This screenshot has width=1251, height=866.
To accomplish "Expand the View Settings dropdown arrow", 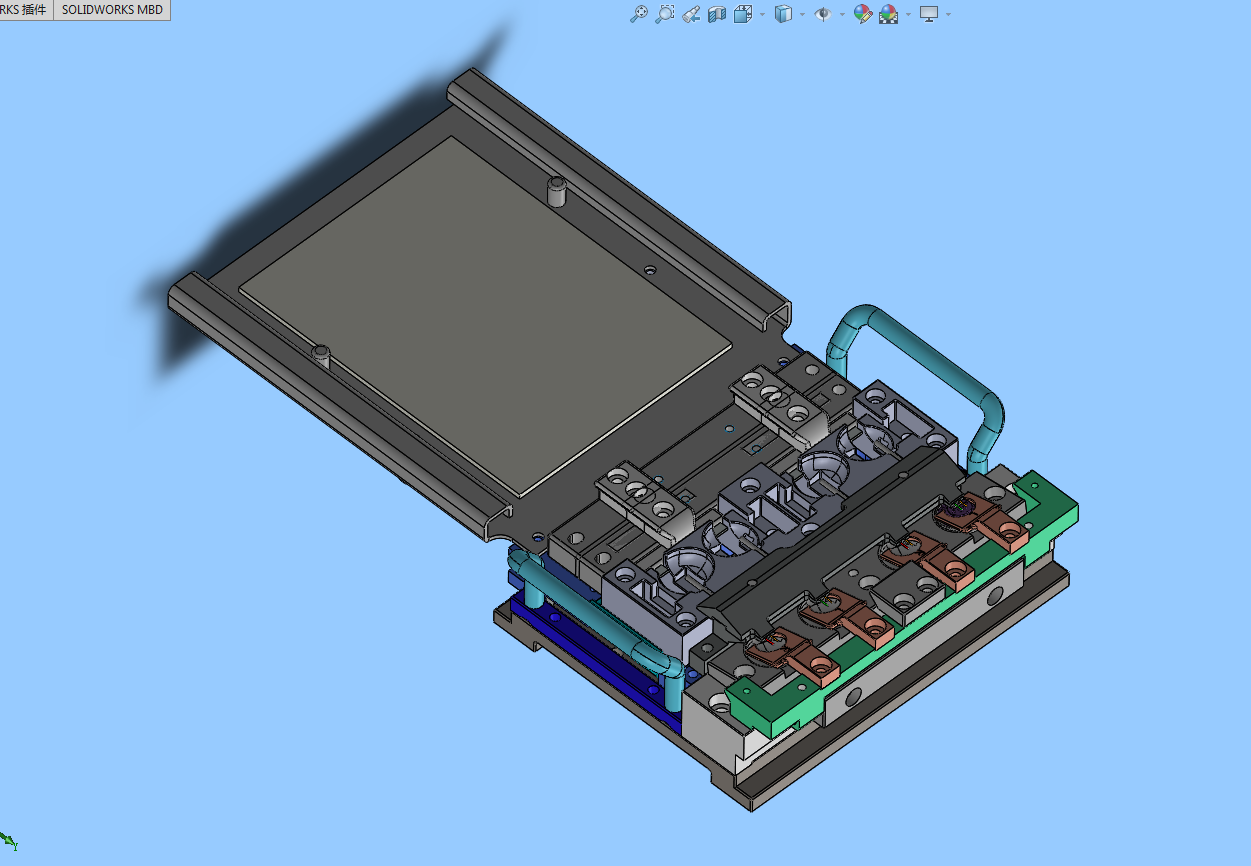I will pyautogui.click(x=948, y=14).
